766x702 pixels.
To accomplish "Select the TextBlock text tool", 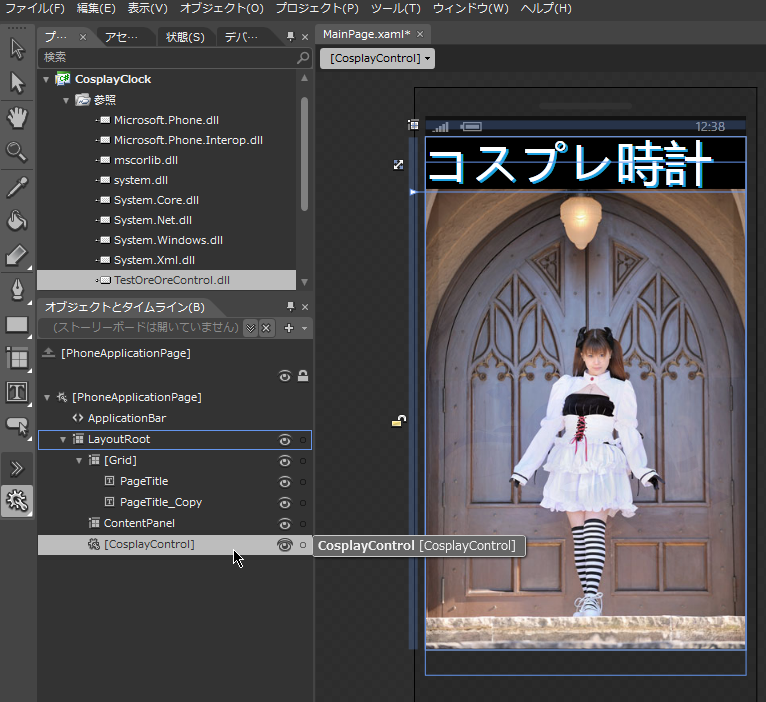I will click(17, 392).
